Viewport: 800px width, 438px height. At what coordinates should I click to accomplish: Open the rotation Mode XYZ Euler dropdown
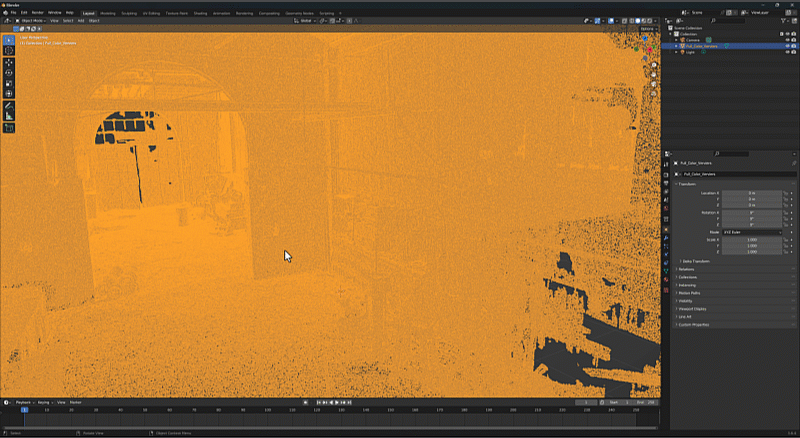pos(752,232)
